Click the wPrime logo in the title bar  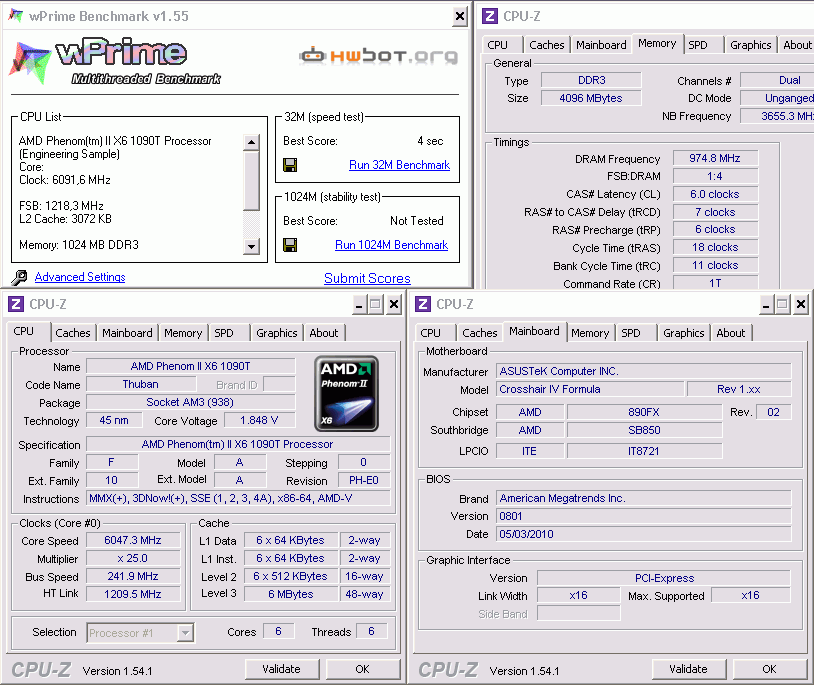coord(16,16)
